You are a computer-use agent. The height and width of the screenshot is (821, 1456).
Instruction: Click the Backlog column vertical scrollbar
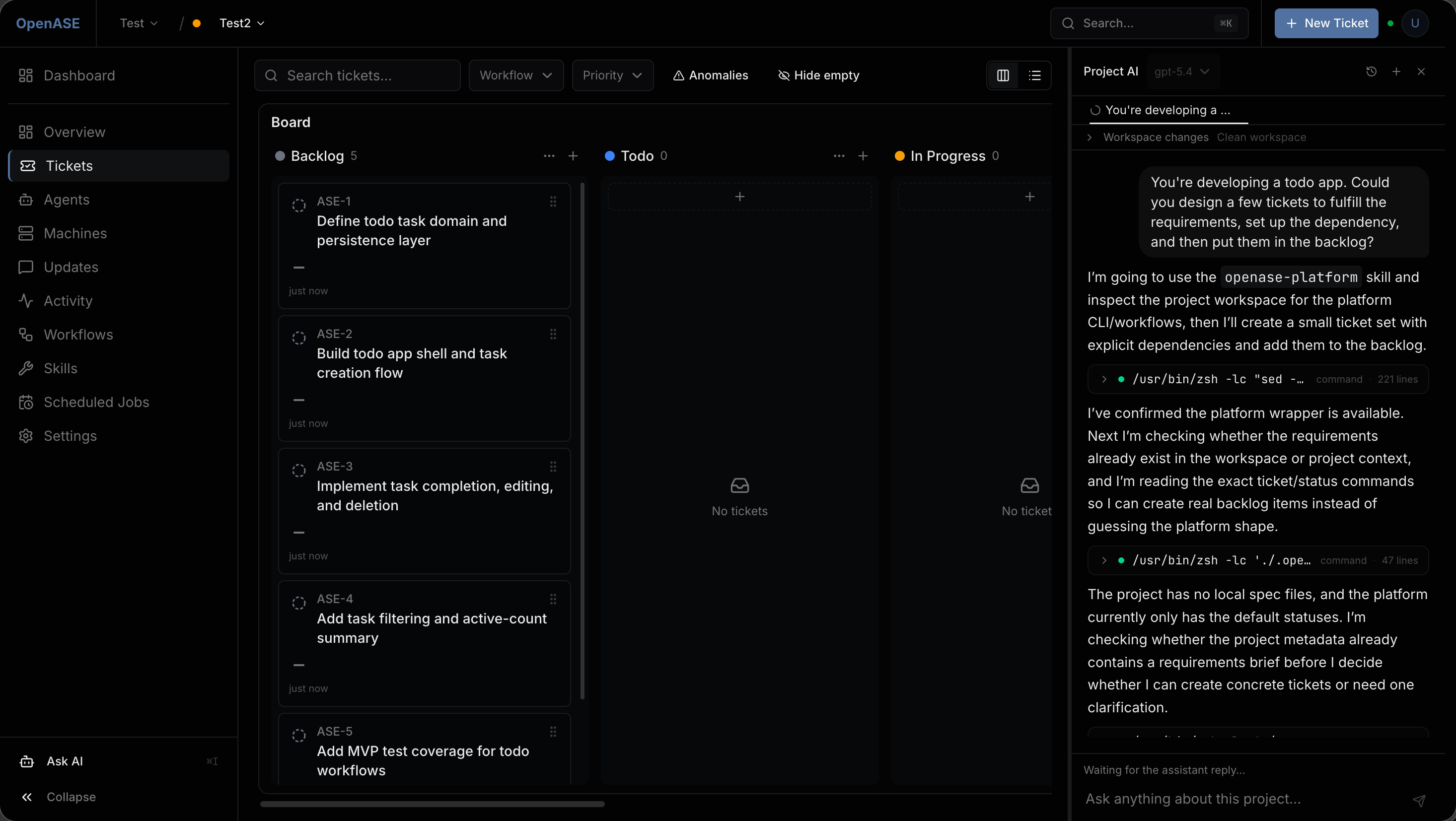(582, 441)
